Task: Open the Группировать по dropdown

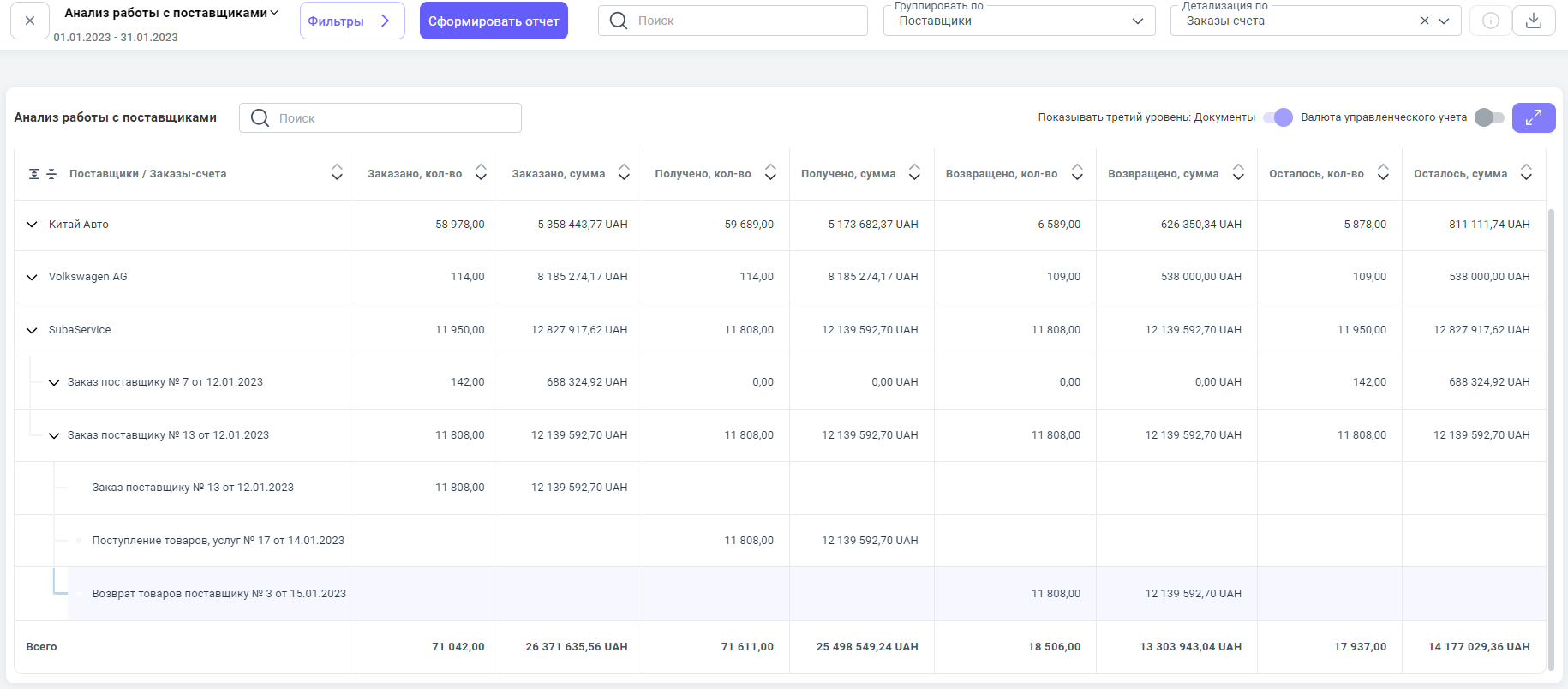Action: (x=1019, y=21)
